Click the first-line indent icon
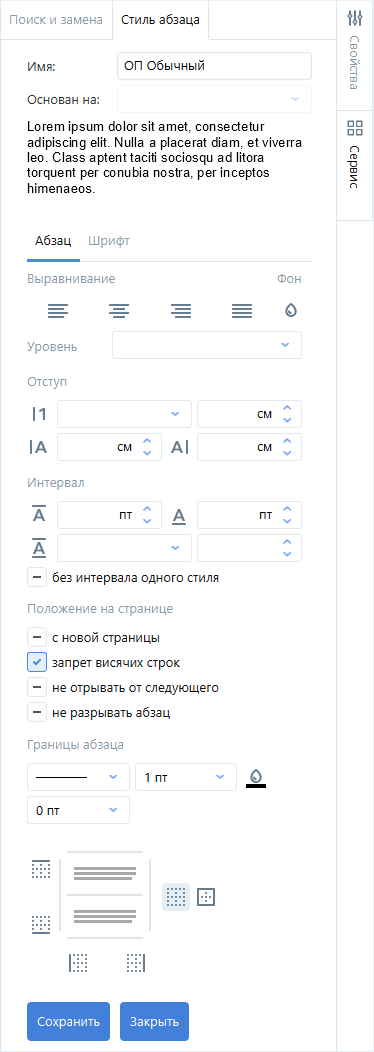Image resolution: width=374 pixels, height=1052 pixels. (39, 415)
